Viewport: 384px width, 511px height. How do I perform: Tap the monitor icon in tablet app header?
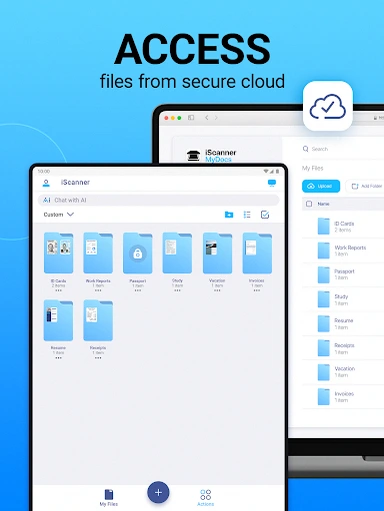[x=272, y=183]
